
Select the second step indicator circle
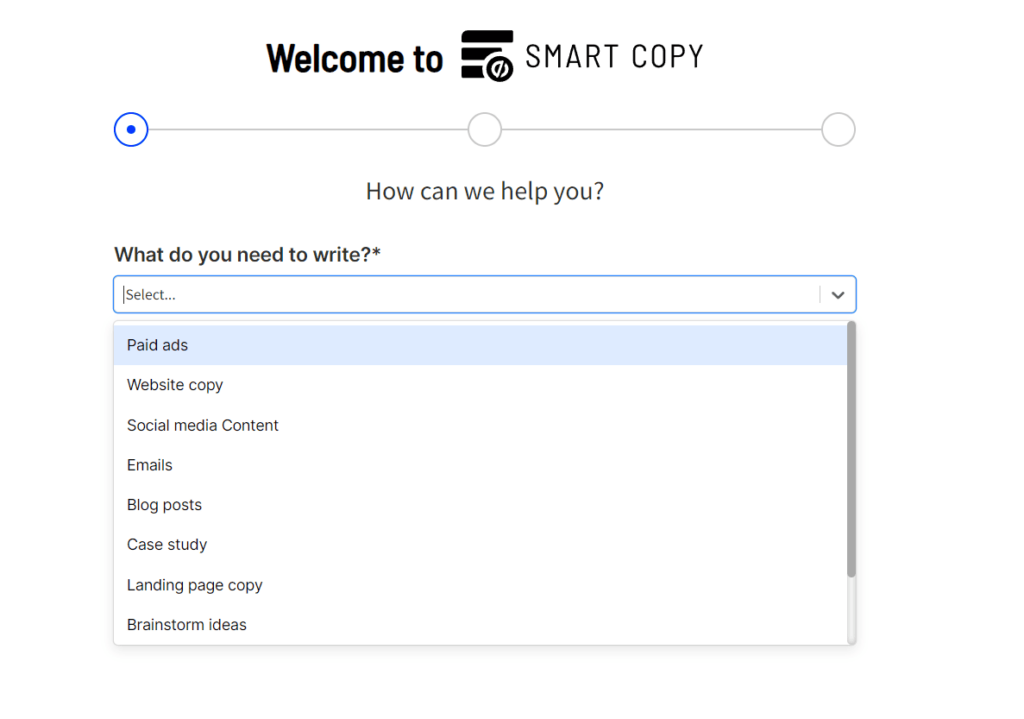tap(485, 129)
